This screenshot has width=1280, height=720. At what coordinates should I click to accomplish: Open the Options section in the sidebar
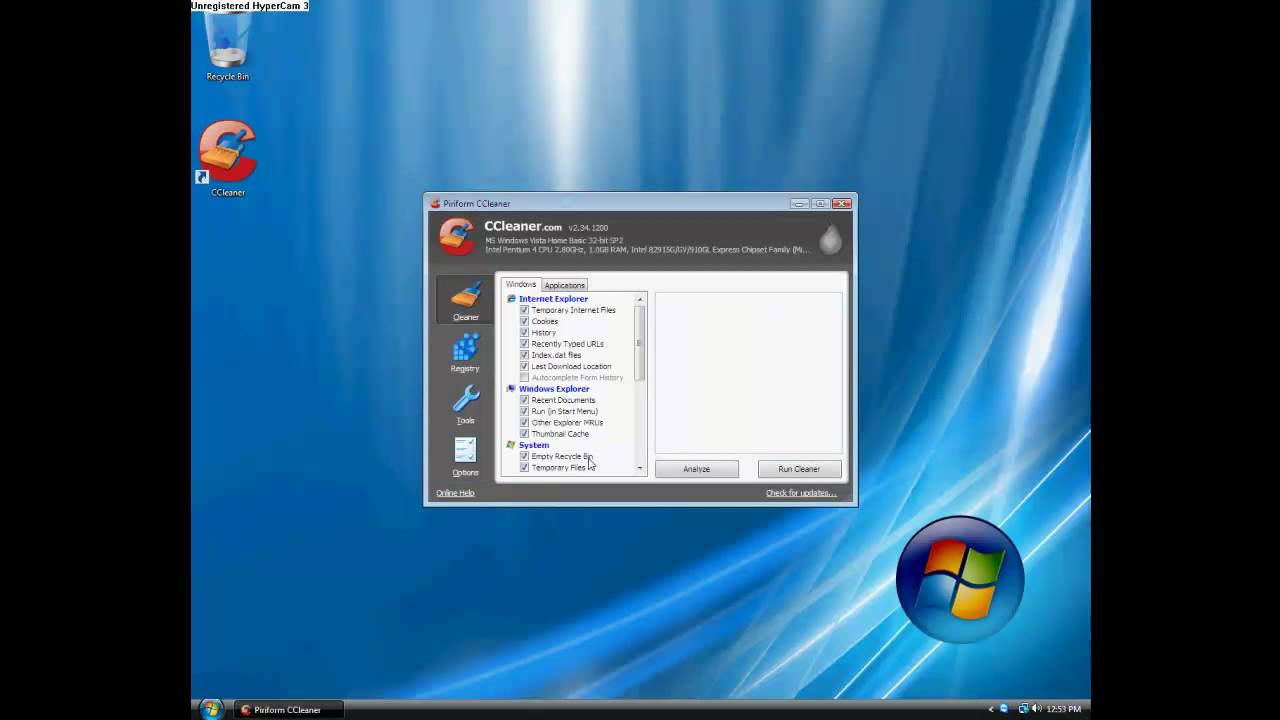tap(465, 456)
